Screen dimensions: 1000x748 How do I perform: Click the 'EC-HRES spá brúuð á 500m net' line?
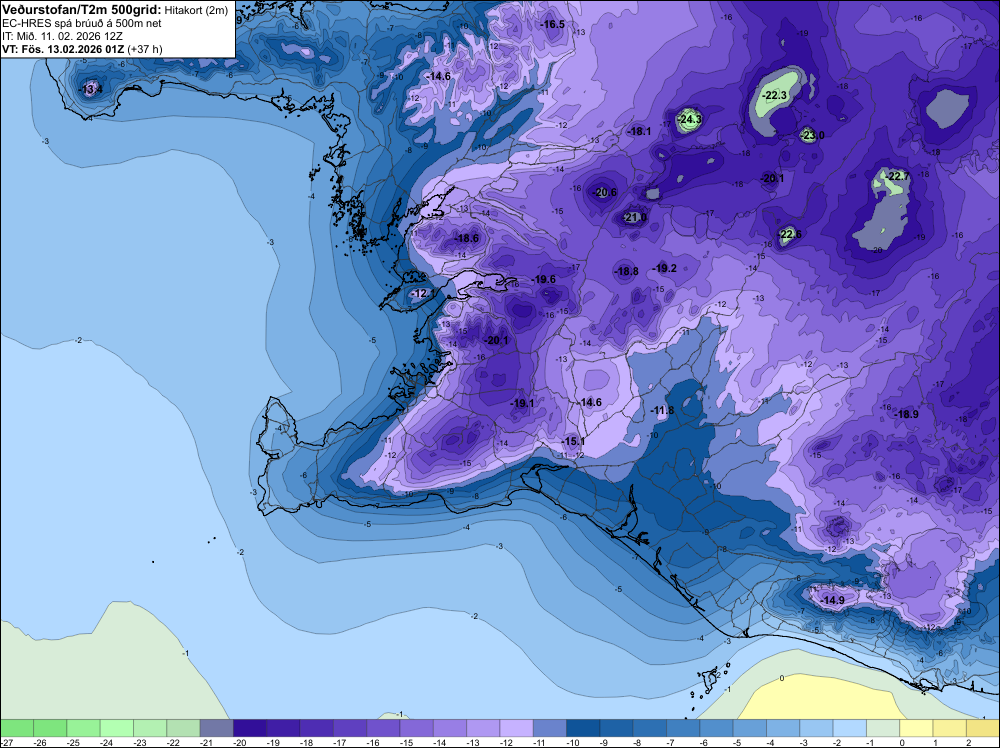[x=82, y=24]
